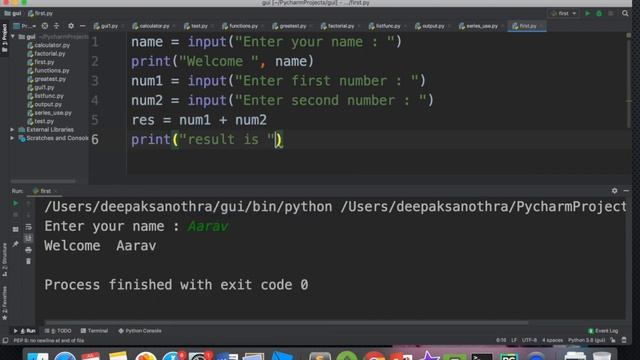Toggle scroll to end in Run console
The width and height of the screenshot is (640, 360).
pyautogui.click(x=29, y=238)
